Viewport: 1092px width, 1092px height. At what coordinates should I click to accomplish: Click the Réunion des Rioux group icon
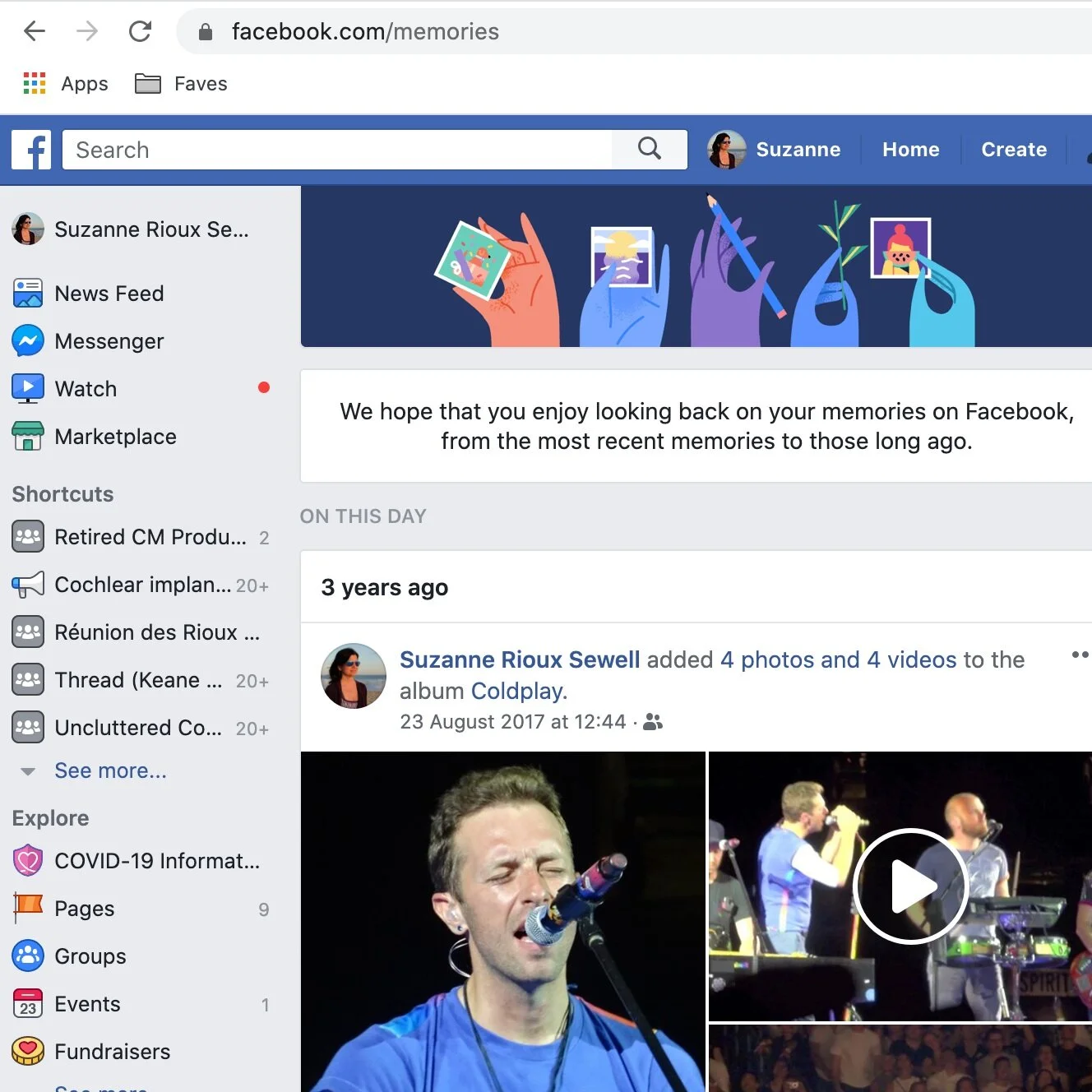[28, 632]
